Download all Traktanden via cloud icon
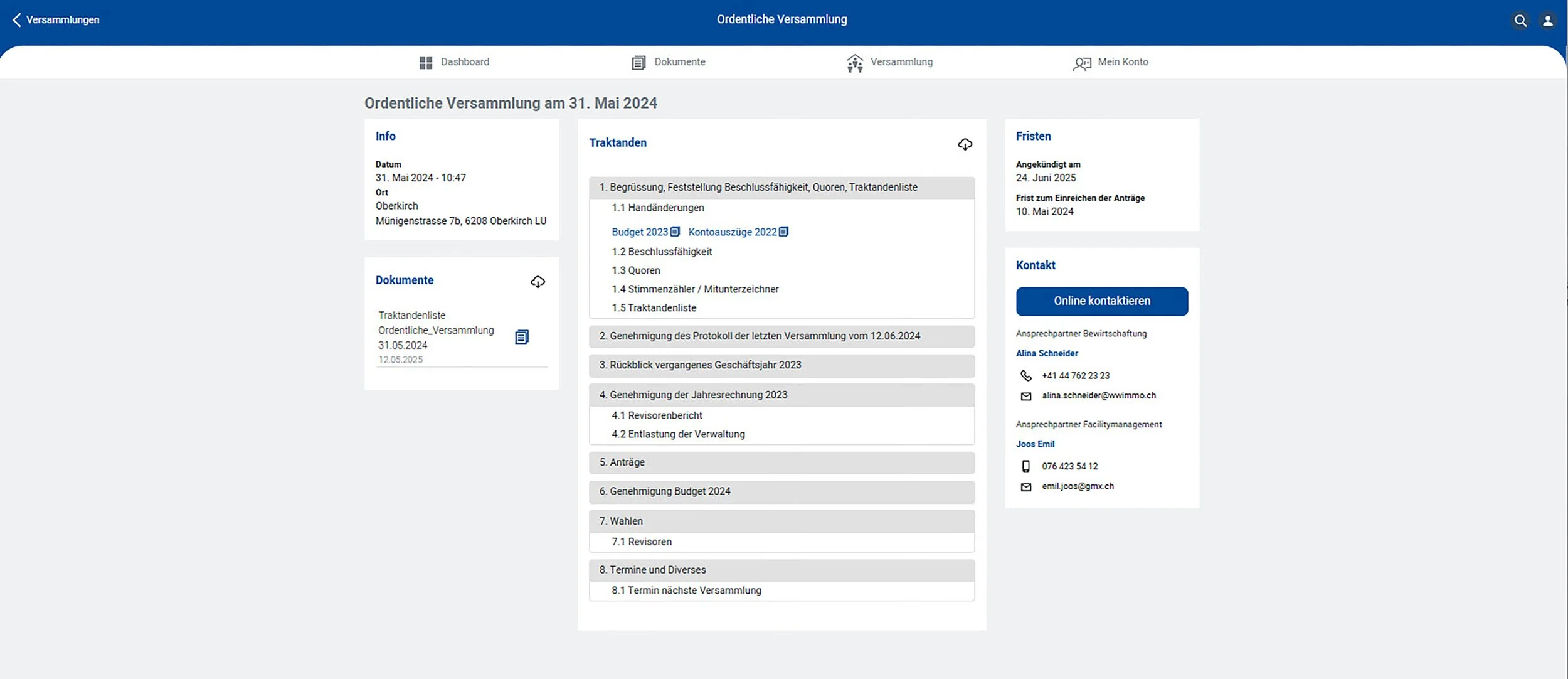Image resolution: width=1568 pixels, height=679 pixels. coord(965,144)
